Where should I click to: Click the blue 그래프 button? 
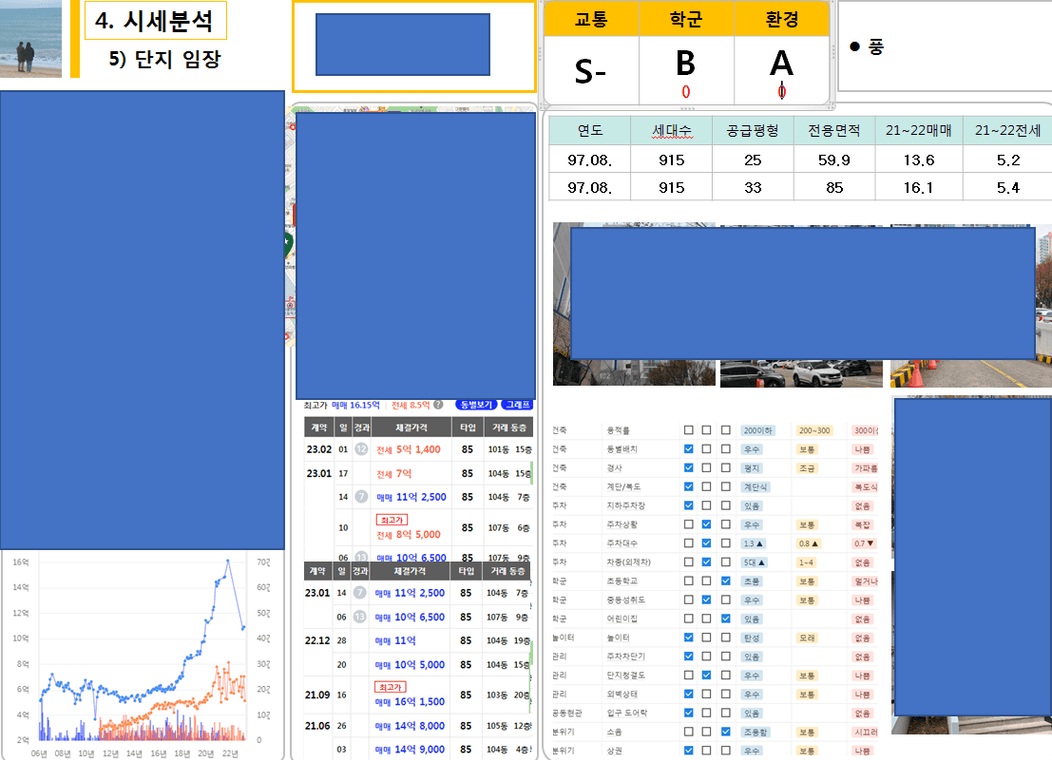pyautogui.click(x=517, y=405)
